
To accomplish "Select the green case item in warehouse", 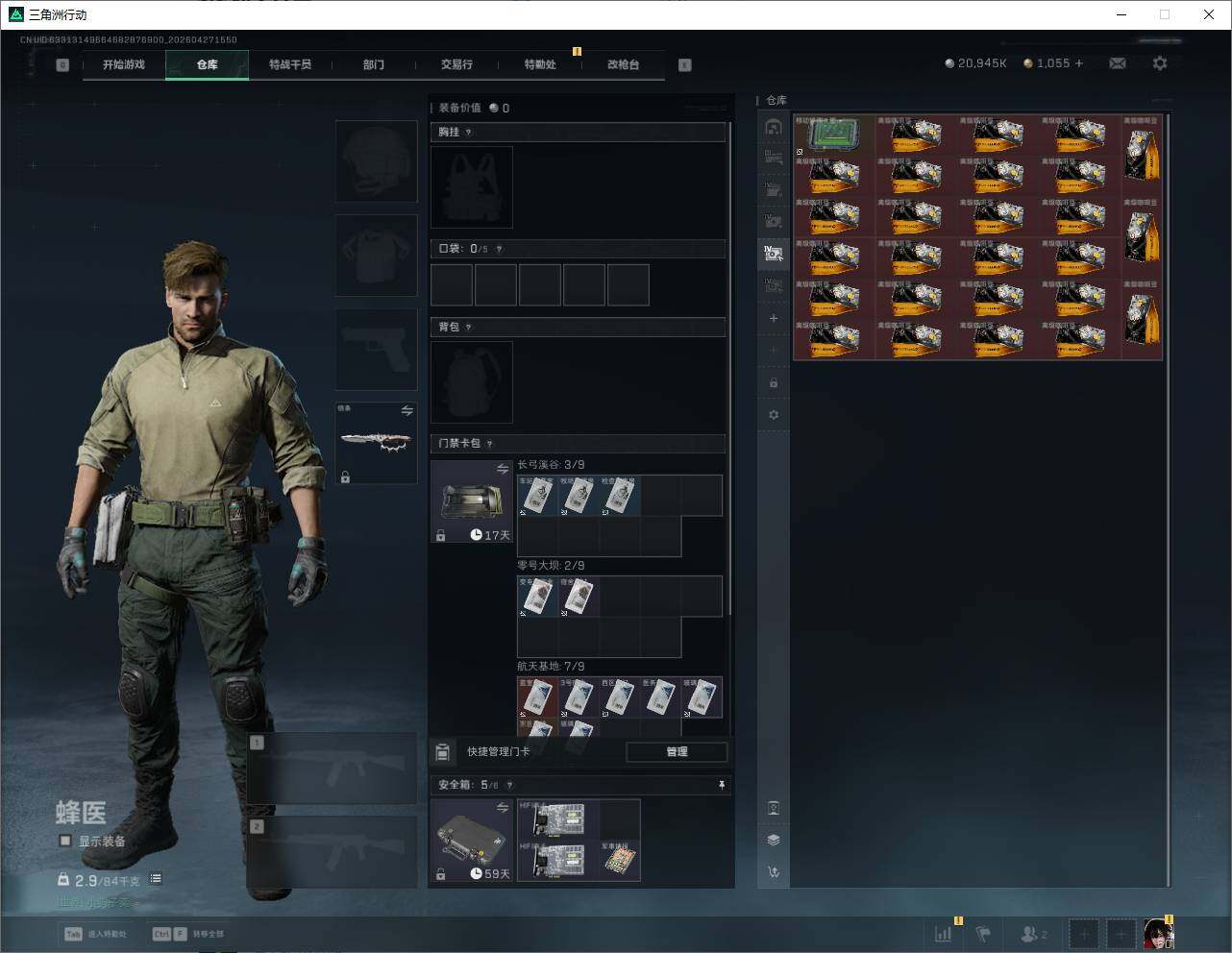I will (834, 135).
